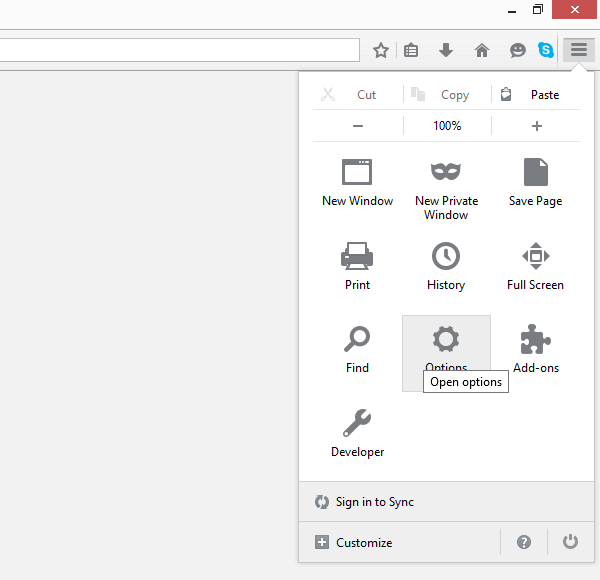Viewport: 600px width, 580px height.
Task: Print the current page
Action: coord(357,266)
